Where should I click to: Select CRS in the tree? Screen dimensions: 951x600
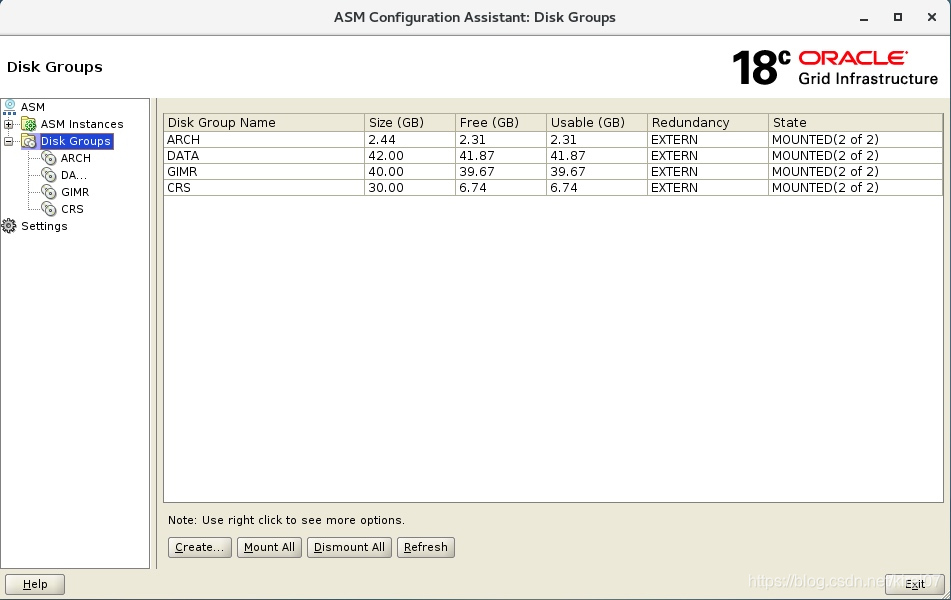72,209
